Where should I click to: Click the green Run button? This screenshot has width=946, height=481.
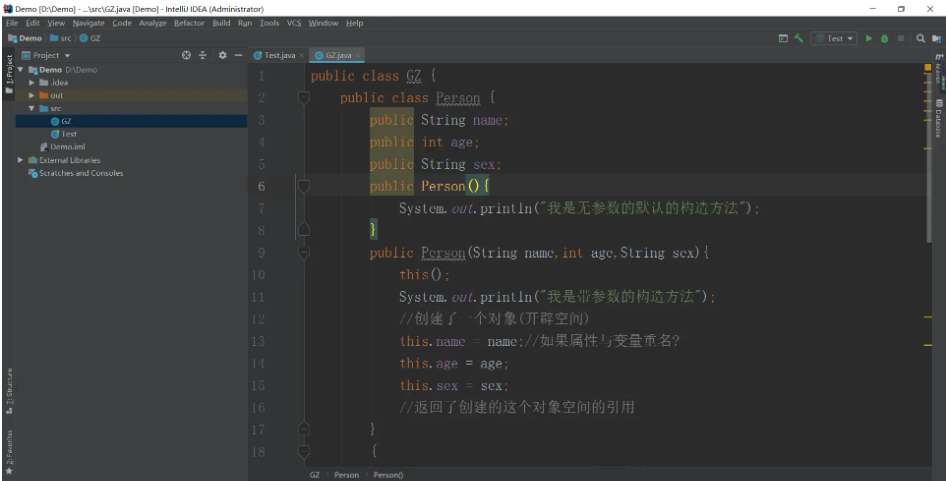coord(869,38)
